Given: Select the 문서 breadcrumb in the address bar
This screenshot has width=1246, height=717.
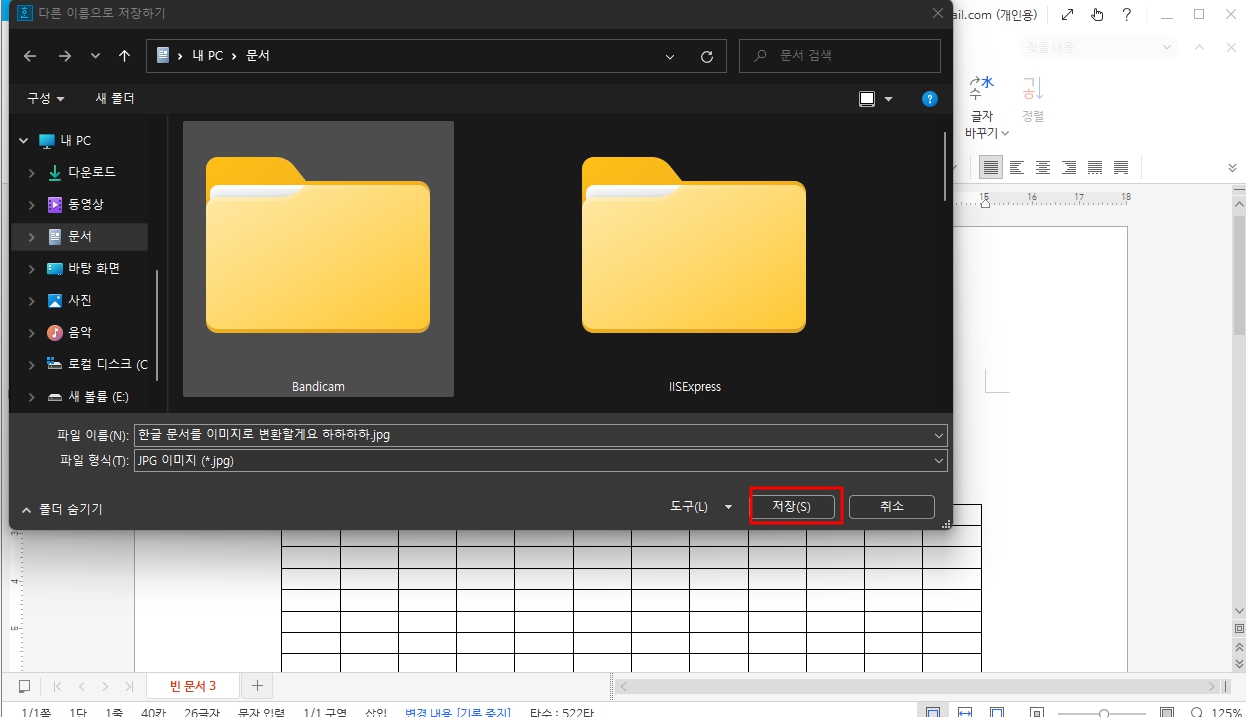Looking at the screenshot, I should (257, 56).
